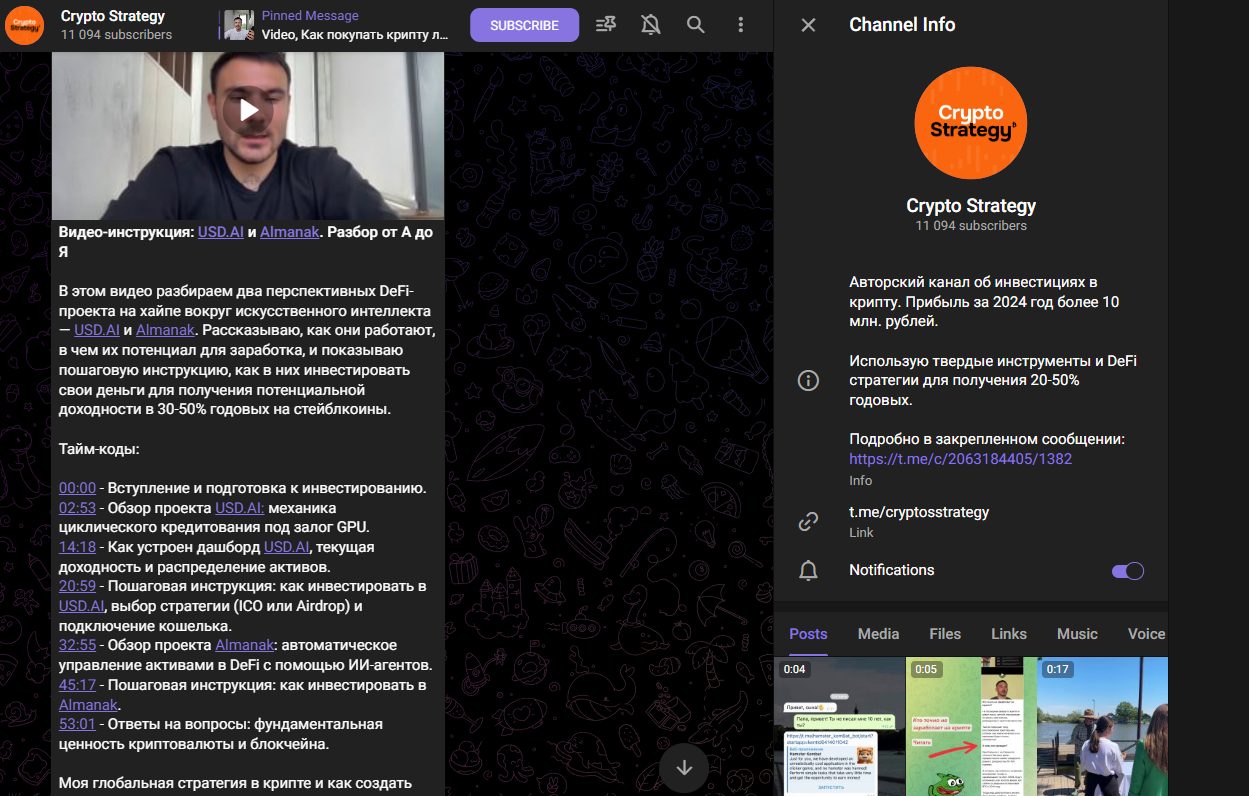Click the crossed-out bell mute icon in header
This screenshot has width=1249, height=796.
651,25
